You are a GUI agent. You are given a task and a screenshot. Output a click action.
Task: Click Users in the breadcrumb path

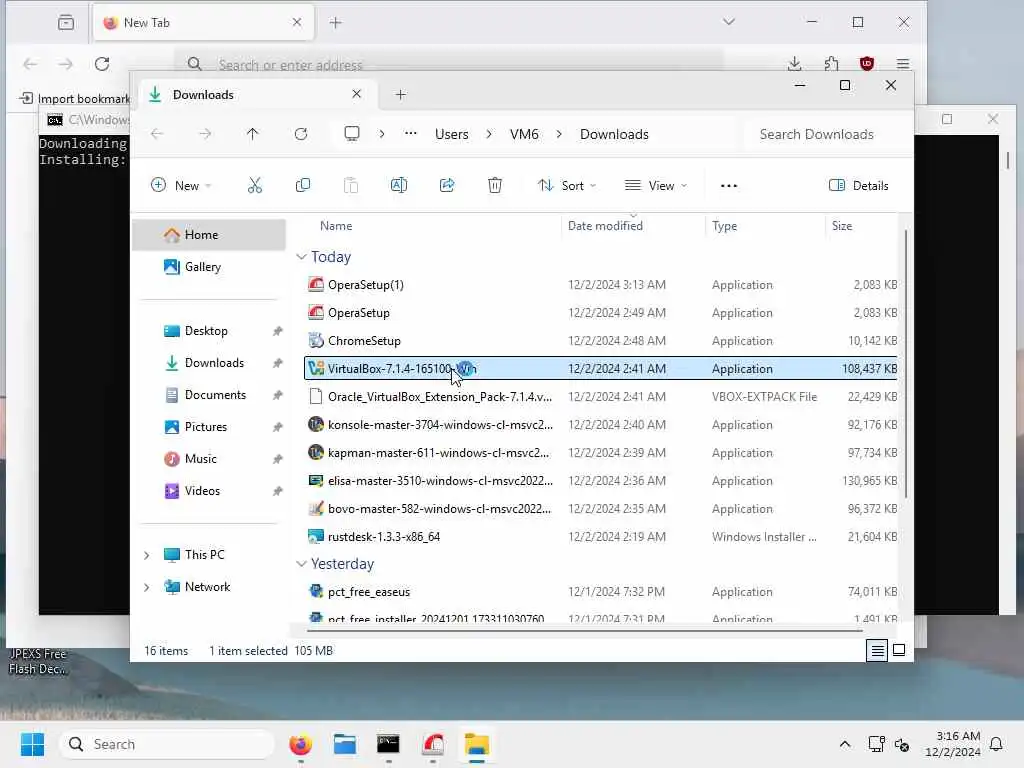(452, 134)
